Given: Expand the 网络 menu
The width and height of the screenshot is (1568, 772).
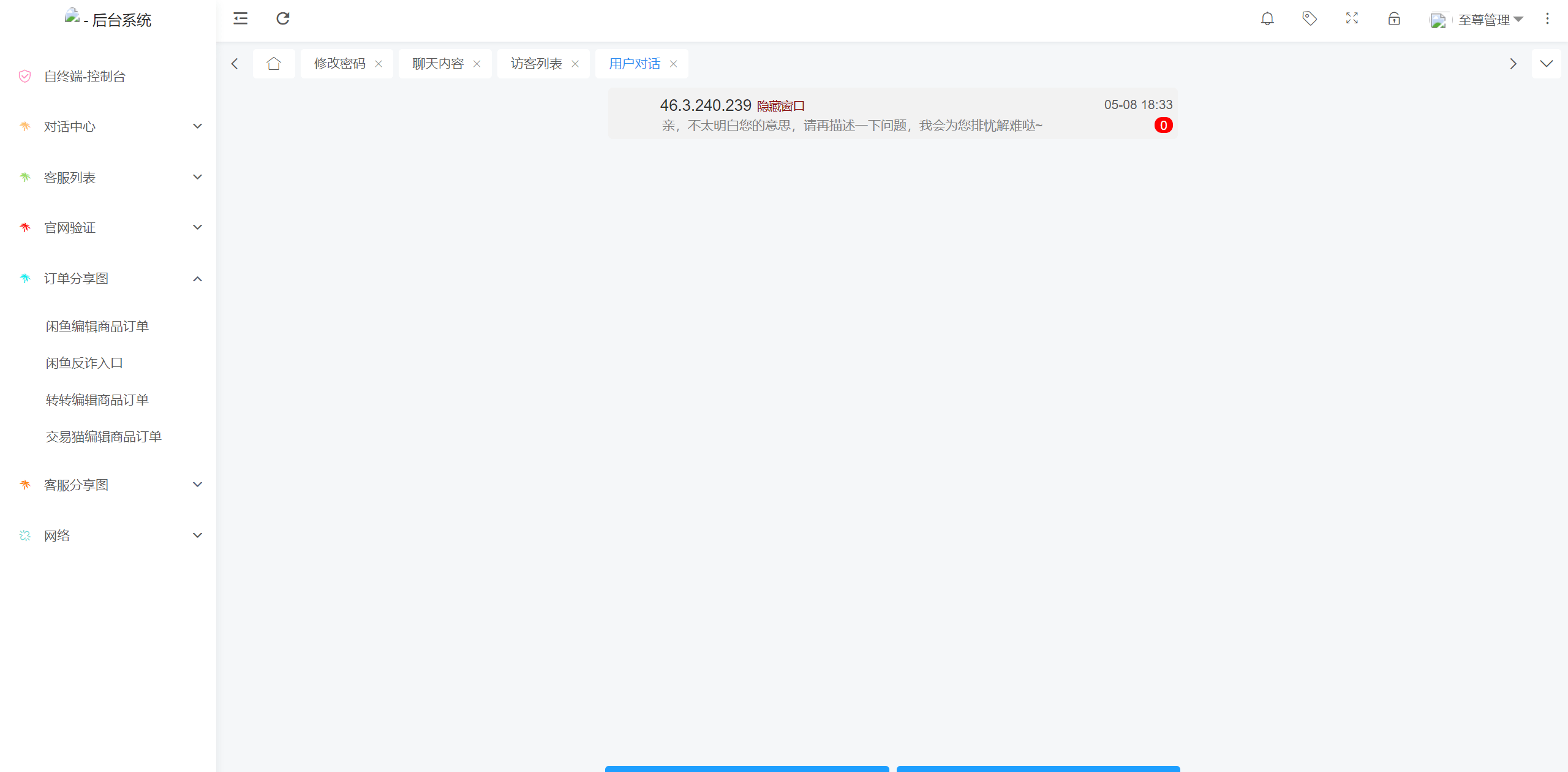Looking at the screenshot, I should coord(108,535).
